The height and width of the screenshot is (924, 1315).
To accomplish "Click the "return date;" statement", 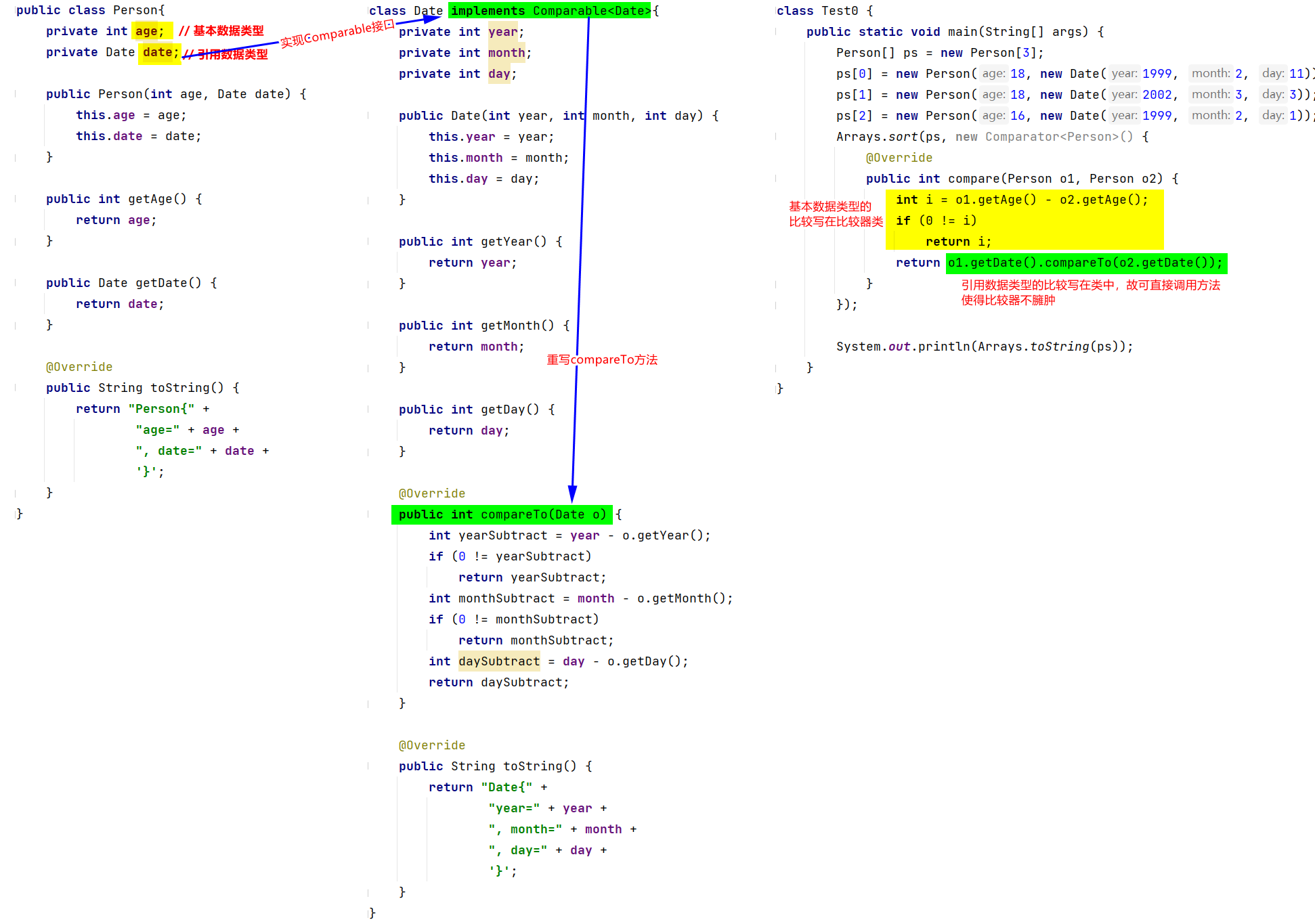I will click(x=120, y=304).
